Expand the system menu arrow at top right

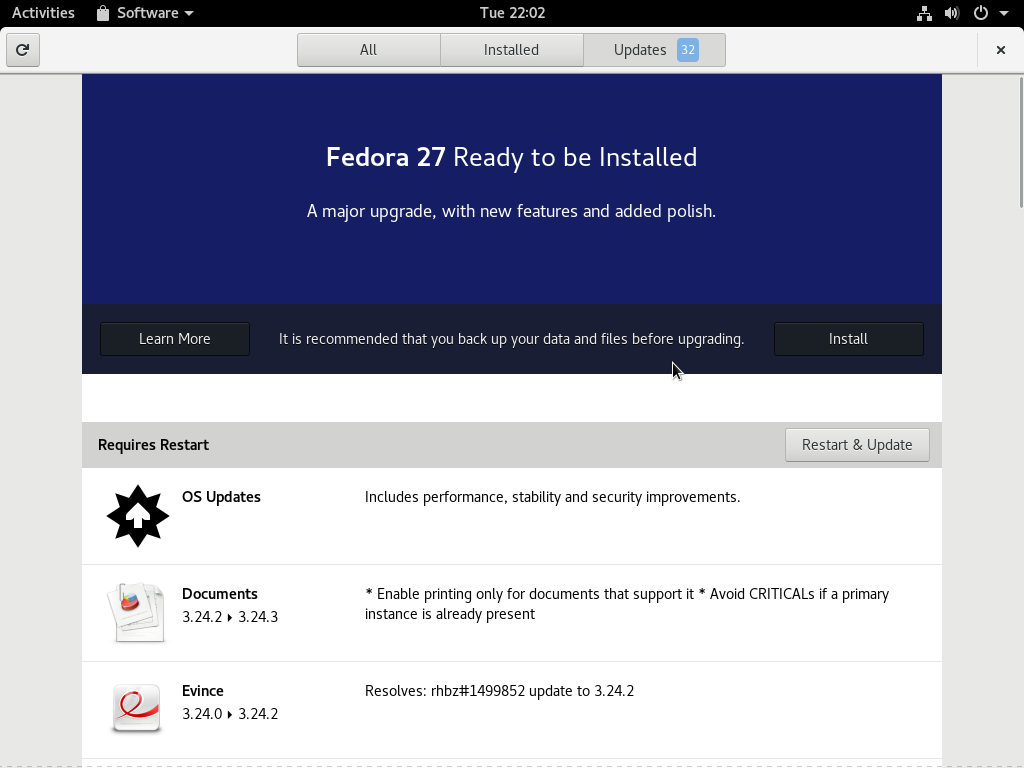pos(1004,13)
